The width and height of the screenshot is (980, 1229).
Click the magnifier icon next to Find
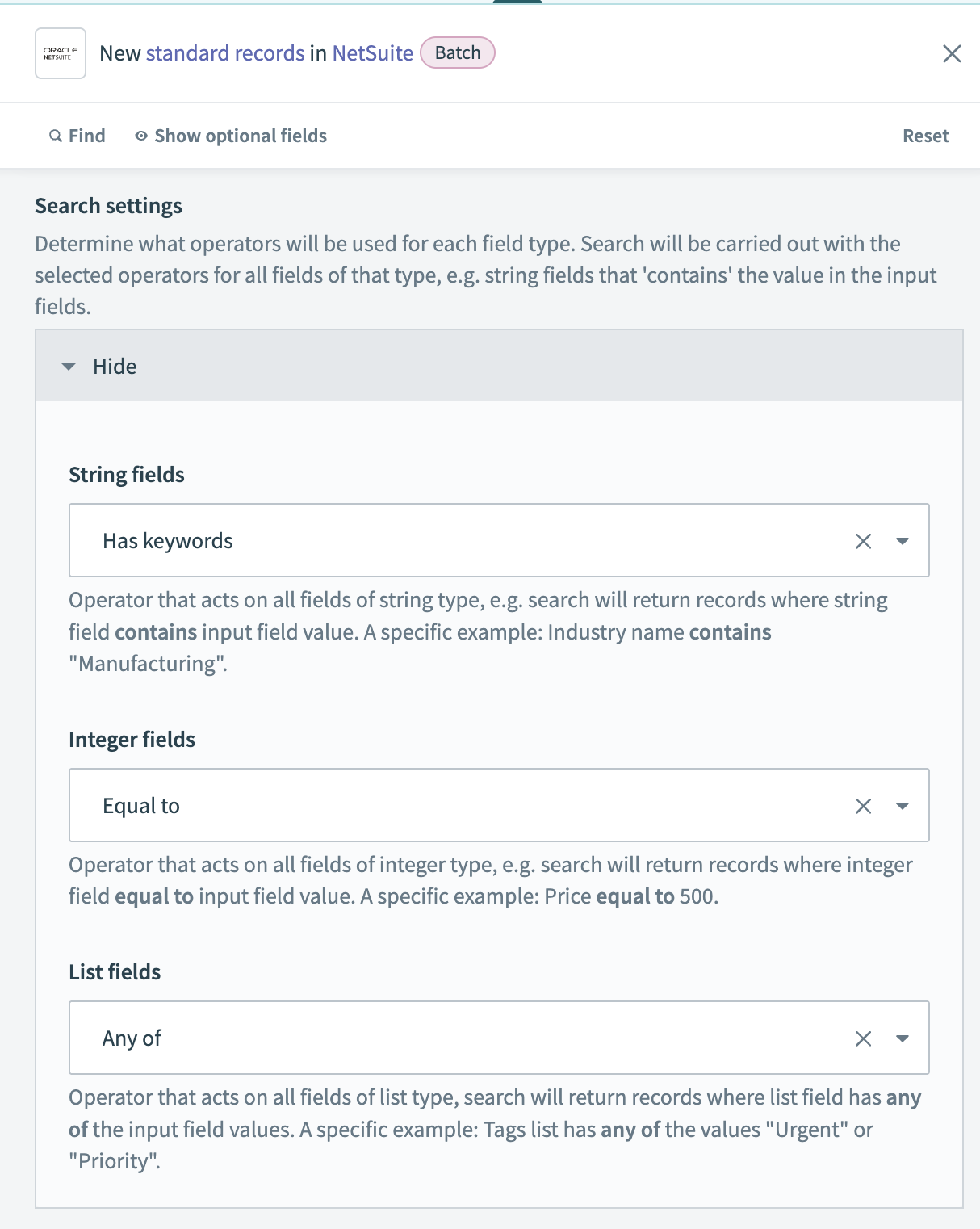(55, 135)
